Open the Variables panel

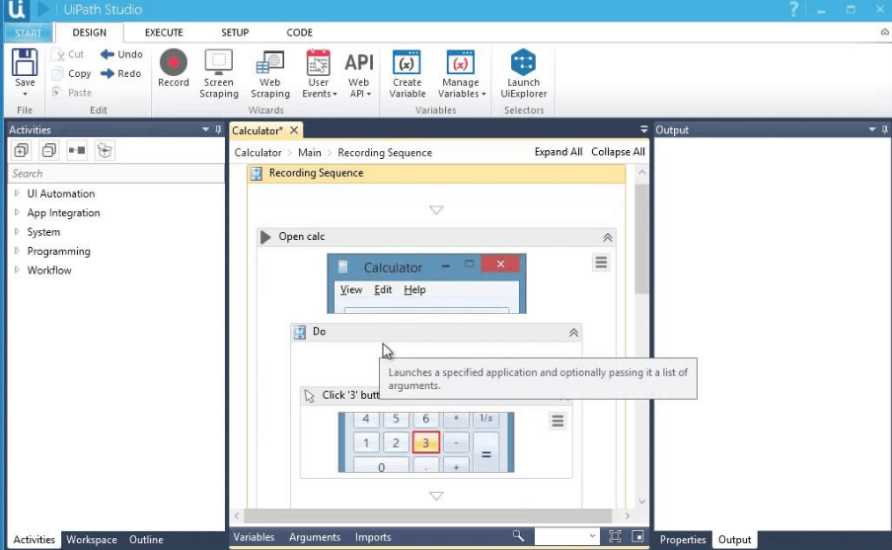tap(254, 537)
